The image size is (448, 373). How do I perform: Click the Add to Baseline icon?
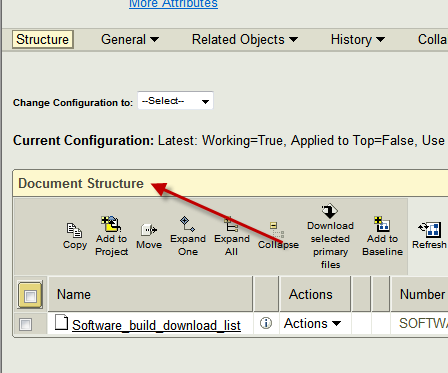tap(382, 224)
